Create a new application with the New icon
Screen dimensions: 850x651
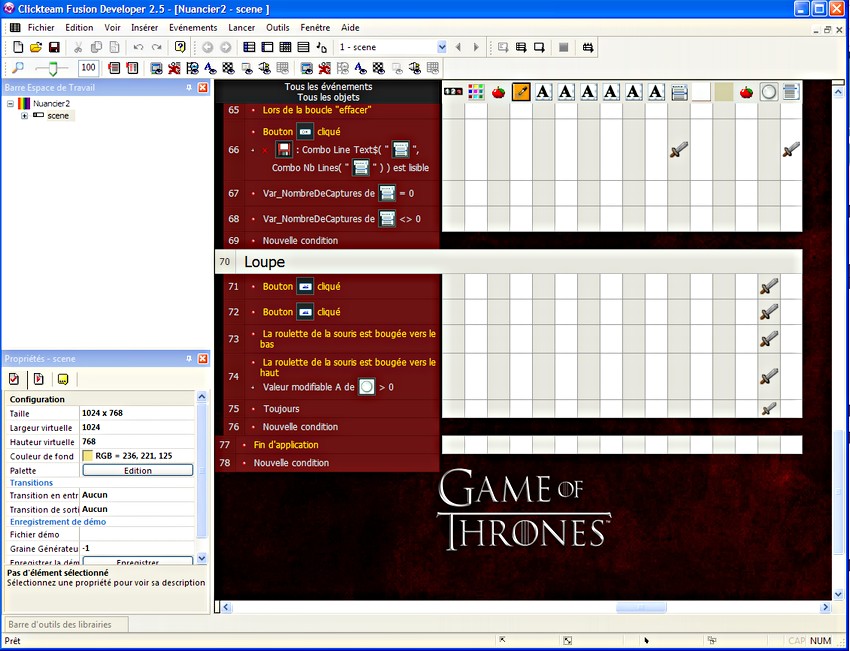[18, 47]
